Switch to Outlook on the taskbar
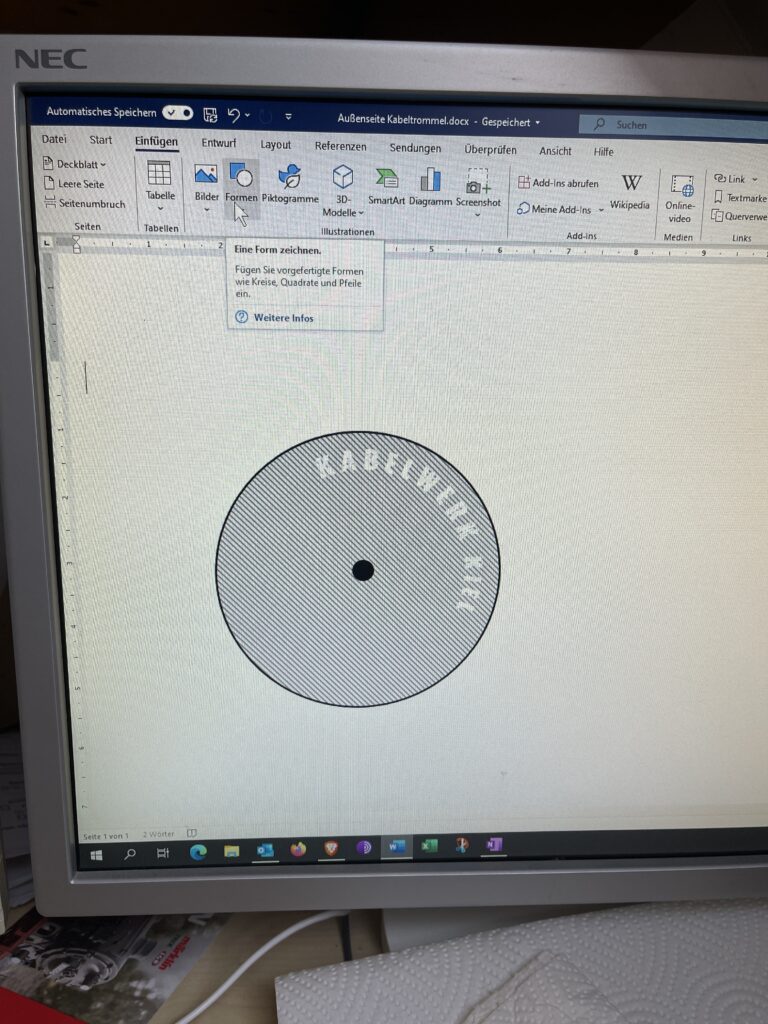This screenshot has width=768, height=1024. (x=265, y=850)
